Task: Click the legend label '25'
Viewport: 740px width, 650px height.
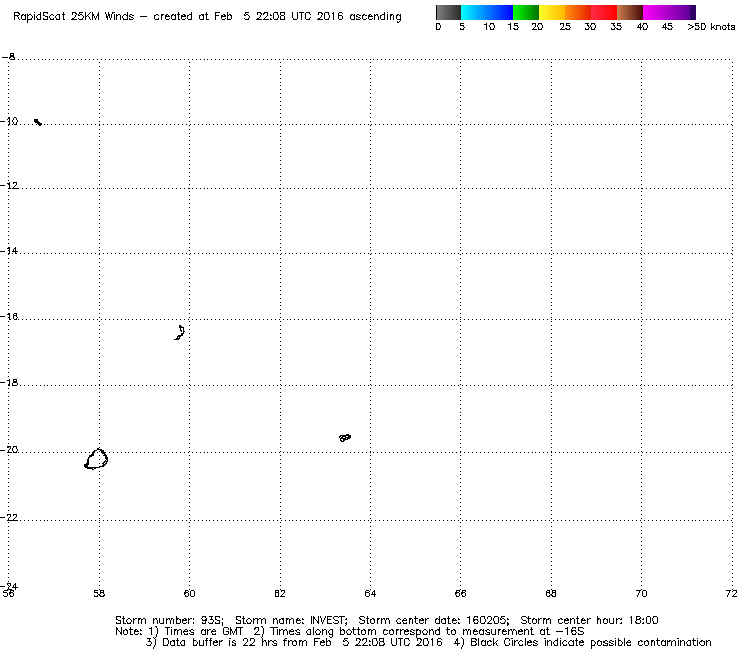Action: click(x=565, y=27)
